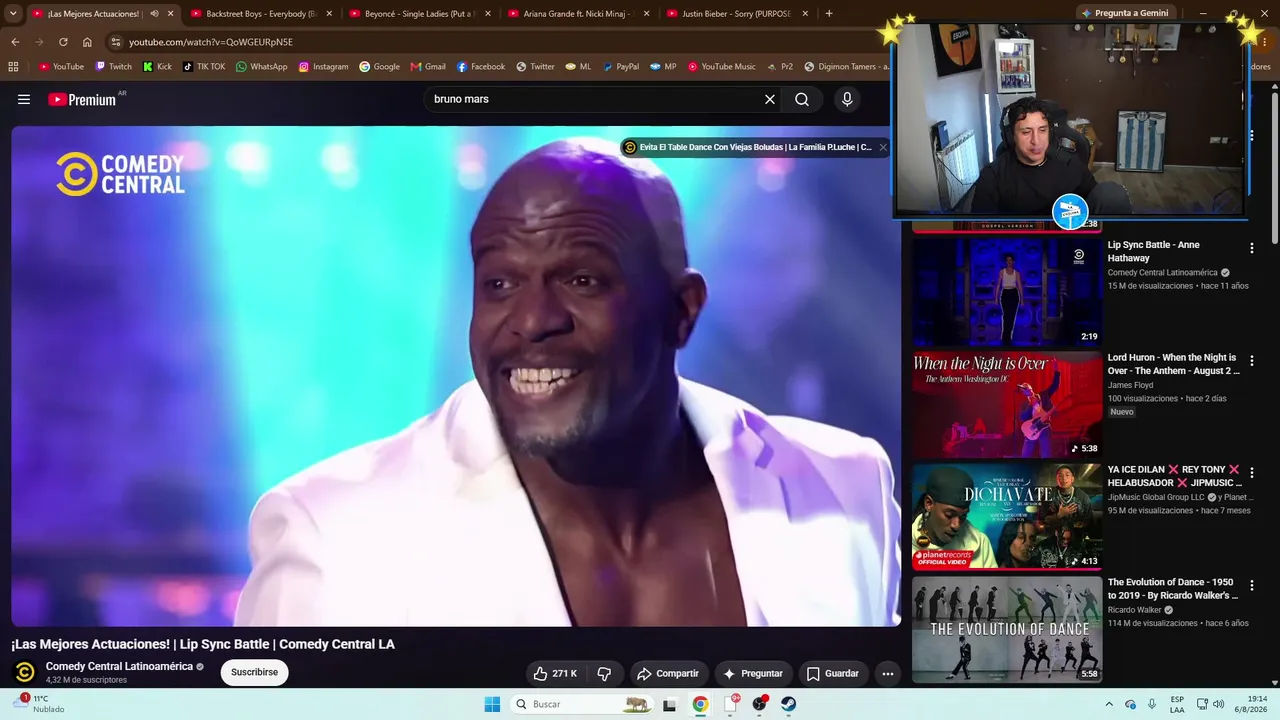Click 'Pregunta a Gemini' button
This screenshot has height=720, width=1280.
coord(1125,13)
